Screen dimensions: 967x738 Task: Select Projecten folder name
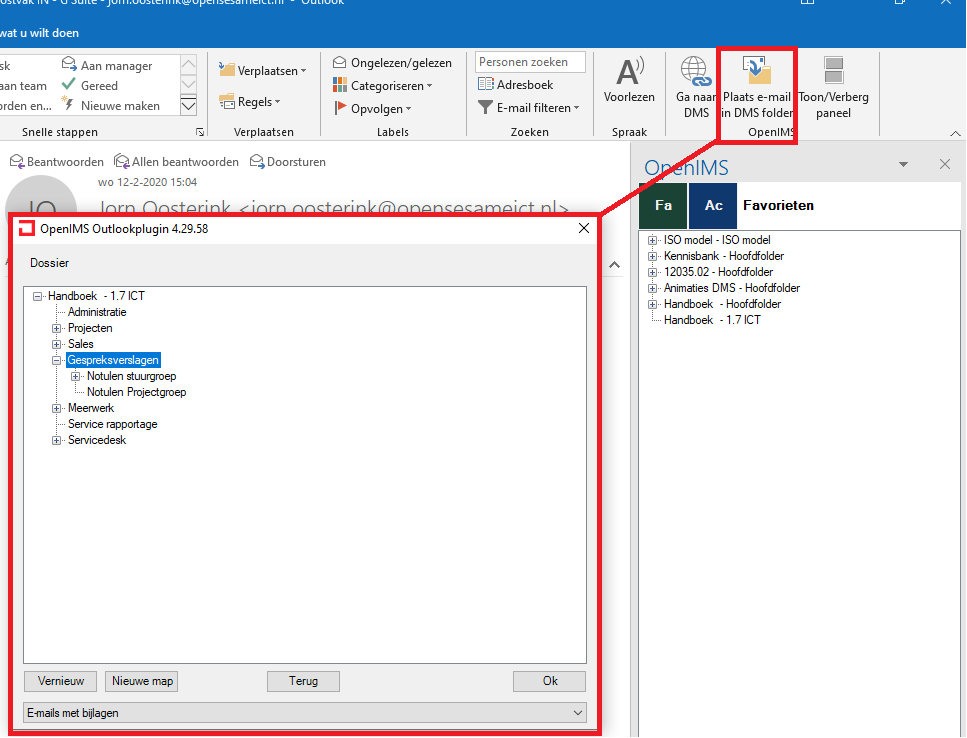coord(90,328)
